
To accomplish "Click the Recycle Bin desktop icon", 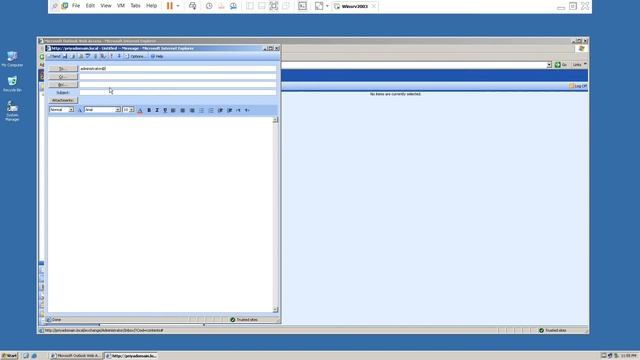I will pos(12,84).
